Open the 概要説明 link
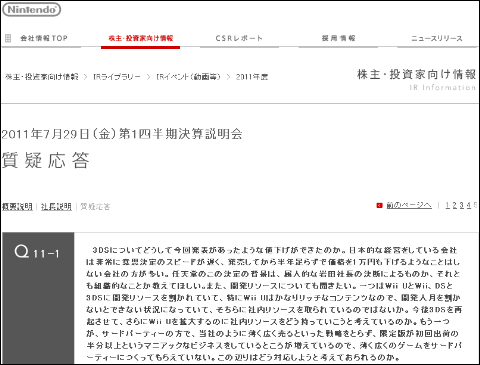480x365 pixels. point(17,207)
